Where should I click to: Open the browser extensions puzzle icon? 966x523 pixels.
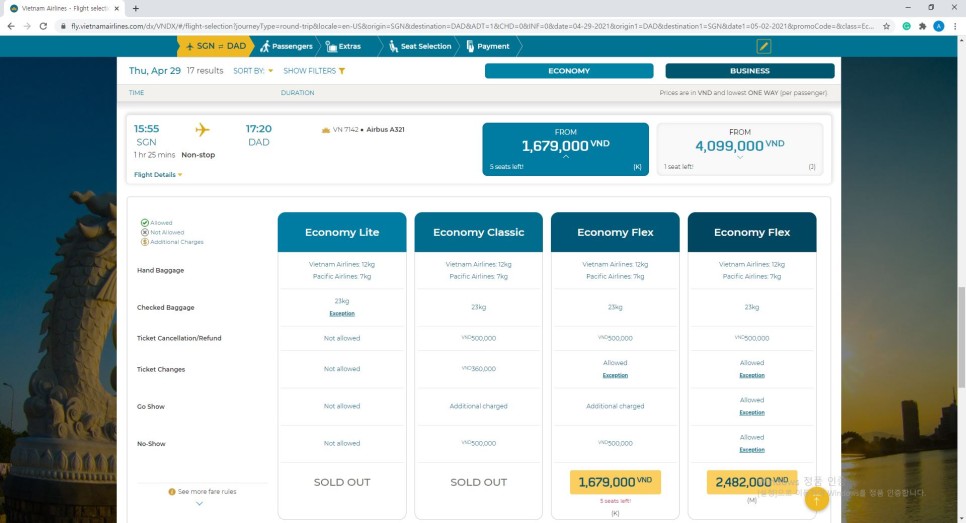(x=922, y=26)
